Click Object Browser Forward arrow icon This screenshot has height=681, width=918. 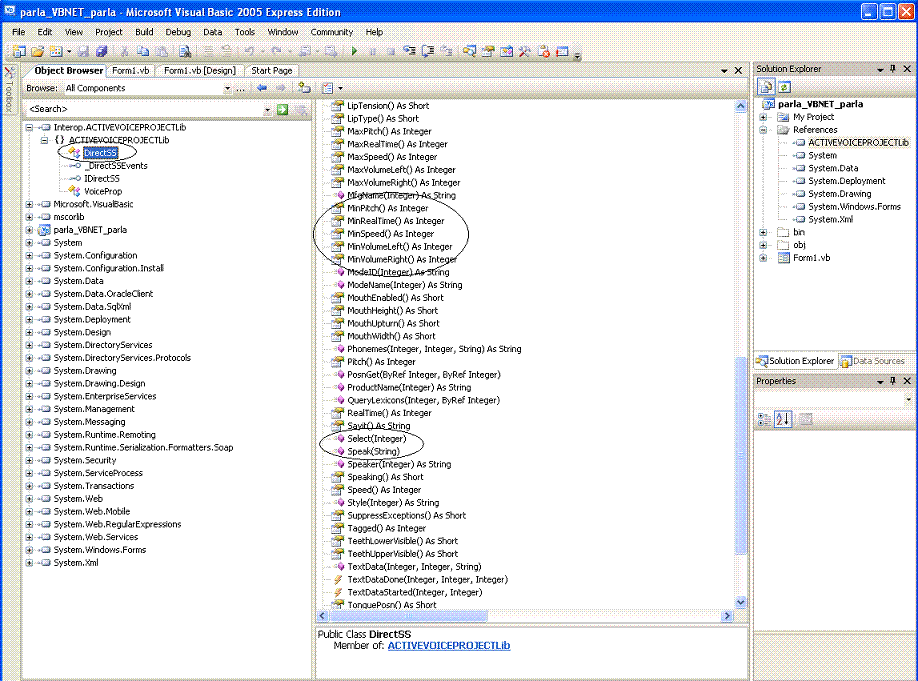[x=281, y=88]
